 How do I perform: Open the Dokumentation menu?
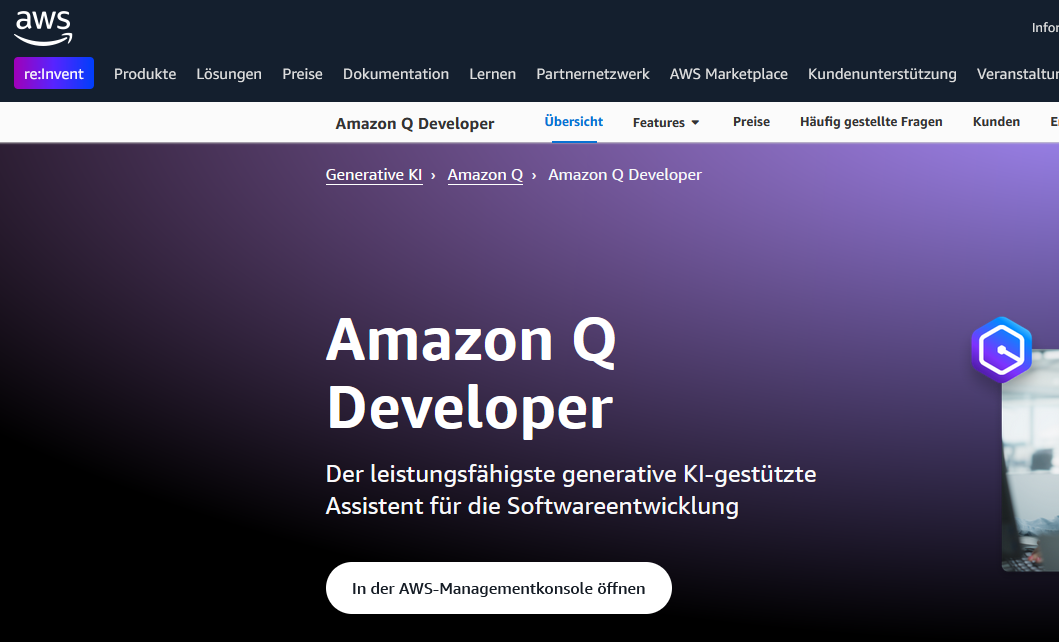396,74
